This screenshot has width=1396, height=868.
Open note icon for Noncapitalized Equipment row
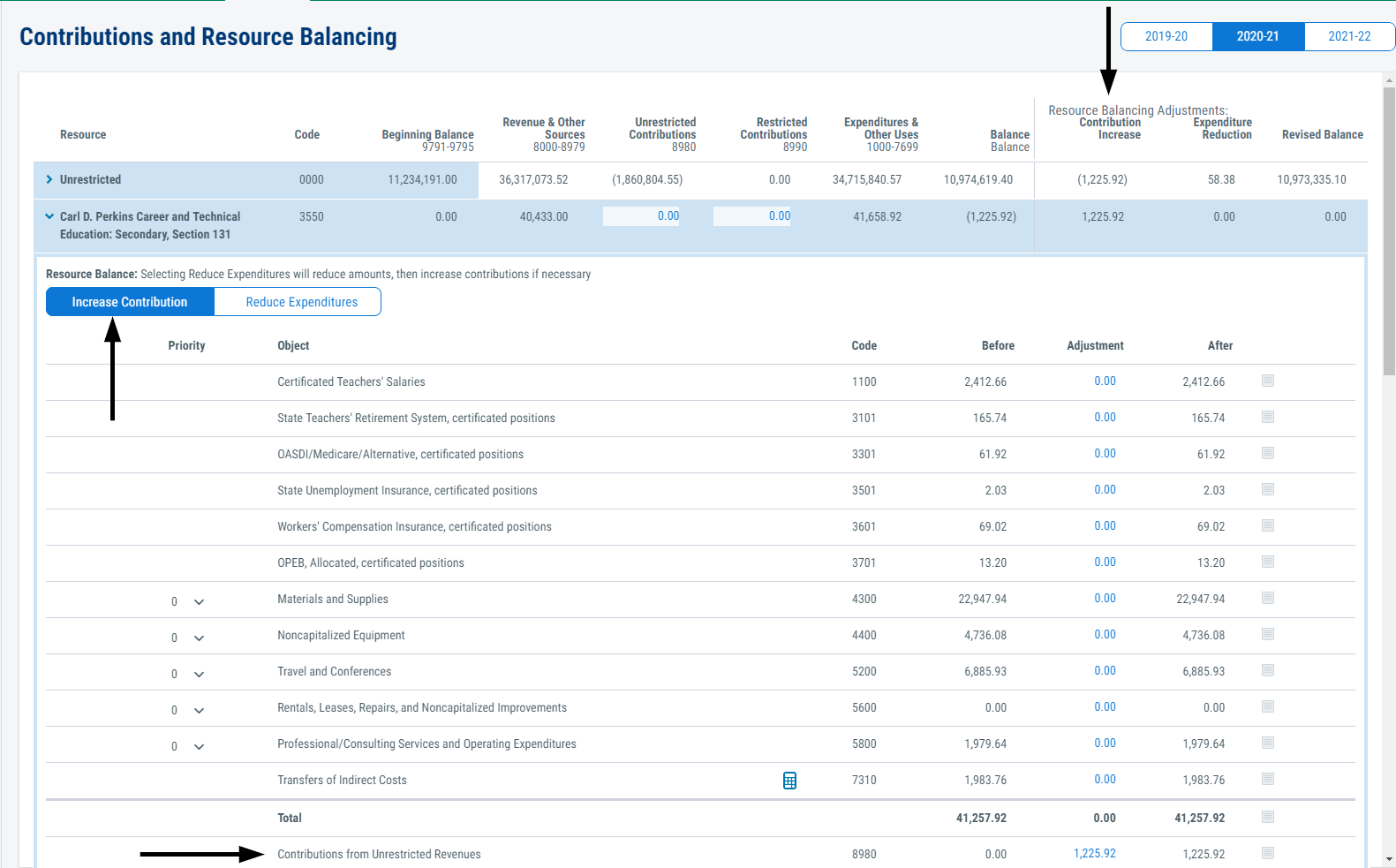(x=1268, y=634)
